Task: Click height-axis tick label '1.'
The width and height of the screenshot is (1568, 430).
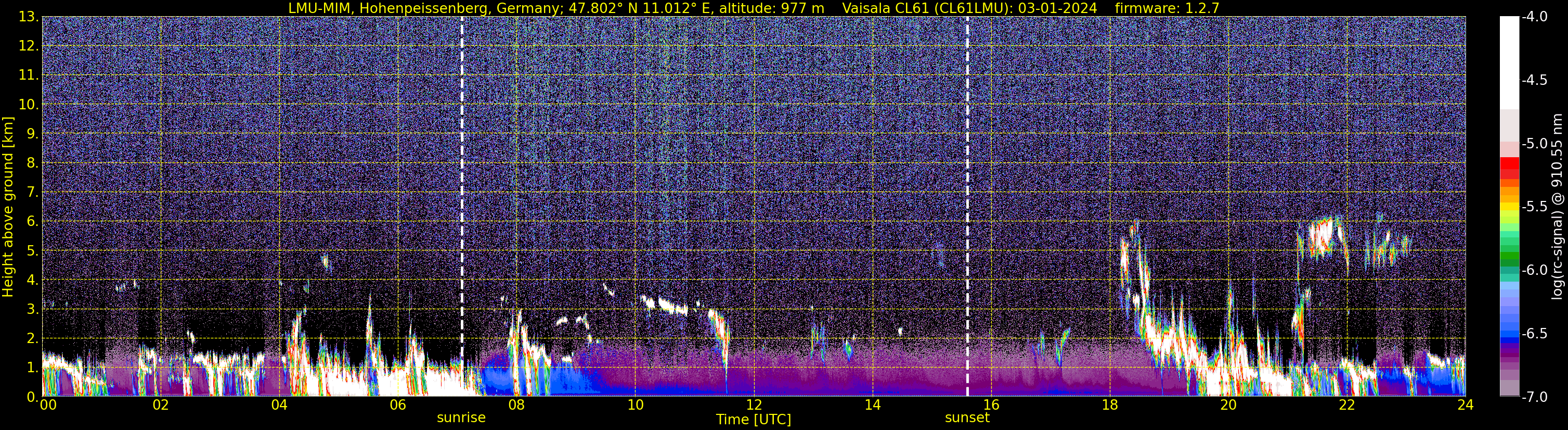Action: coord(32,368)
